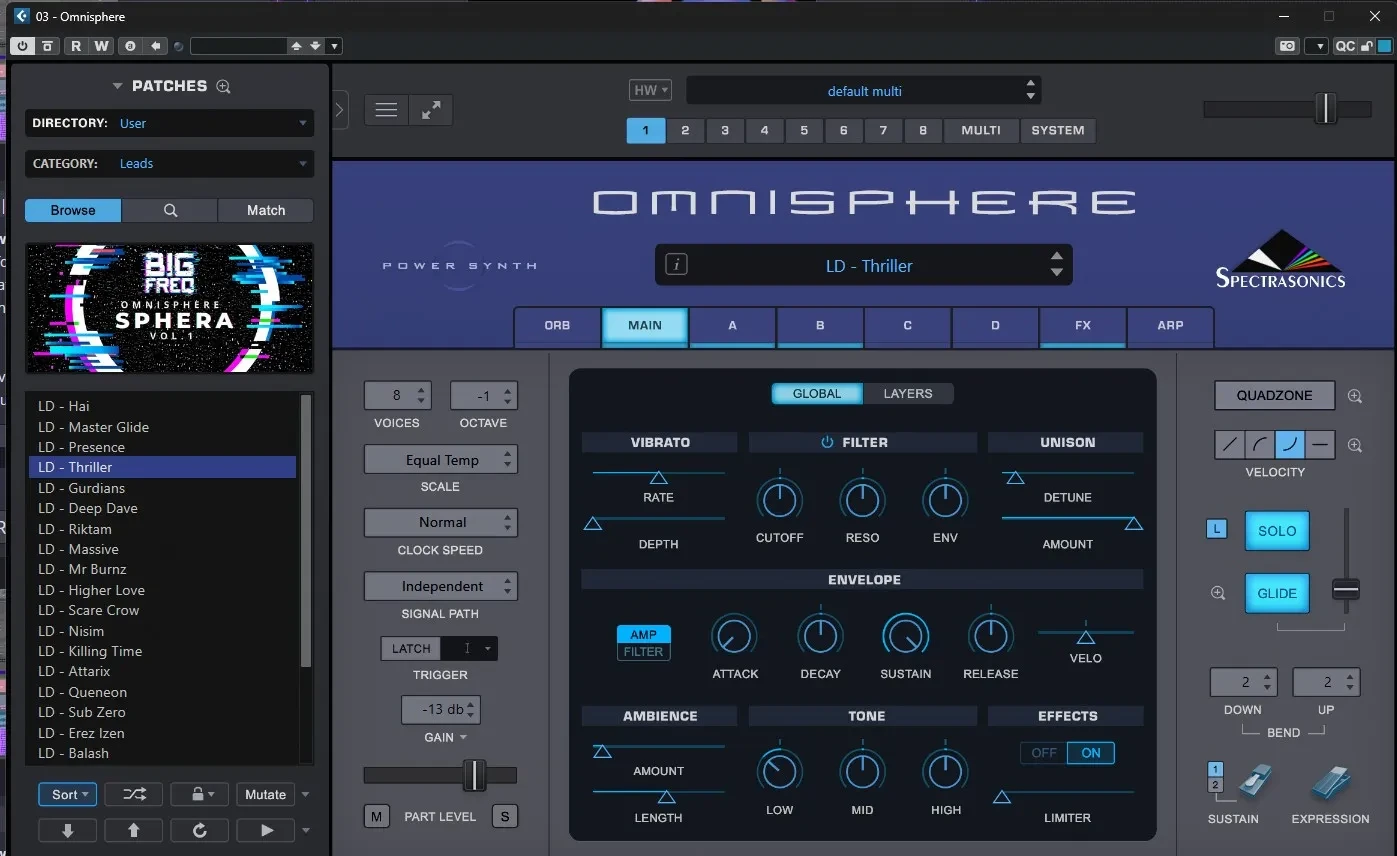
Task: Click the plugin power/activate icon
Action: 22,46
